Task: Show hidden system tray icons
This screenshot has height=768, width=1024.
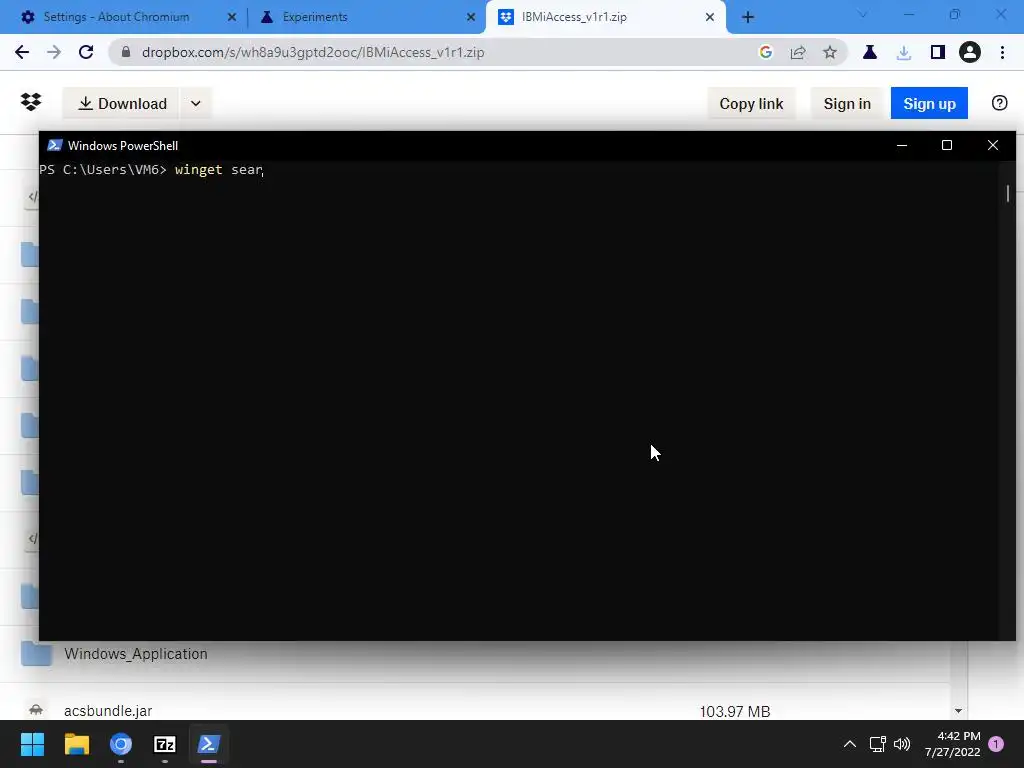Action: coord(850,744)
